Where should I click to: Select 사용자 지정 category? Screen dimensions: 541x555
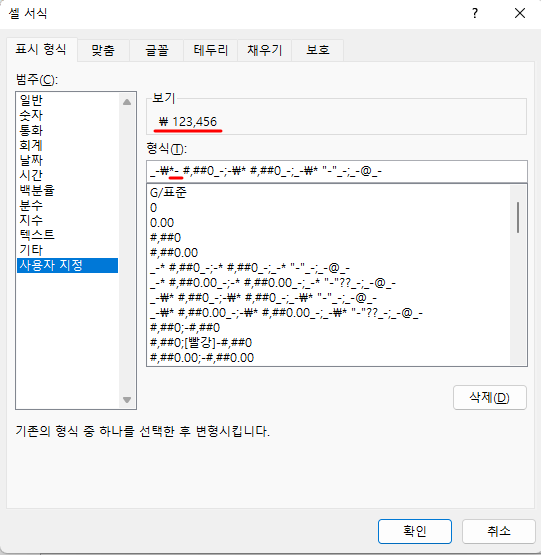click(x=67, y=265)
